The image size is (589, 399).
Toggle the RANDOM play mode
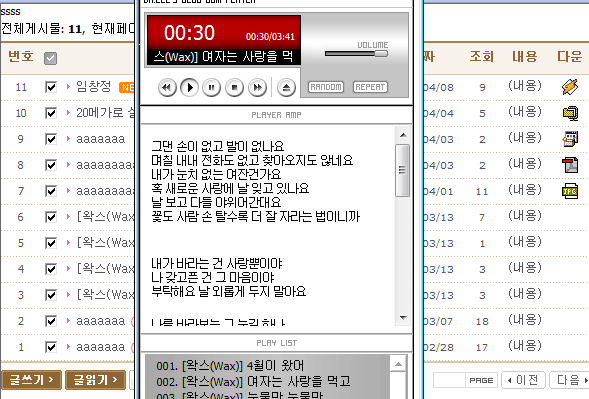326,87
